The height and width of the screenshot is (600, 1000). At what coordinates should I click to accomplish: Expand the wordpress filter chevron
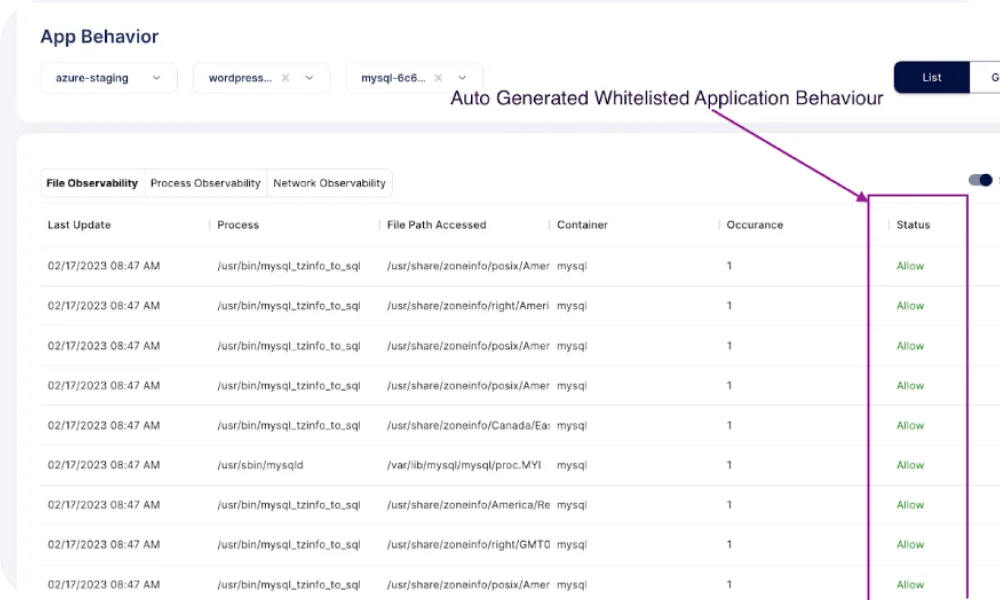[310, 78]
